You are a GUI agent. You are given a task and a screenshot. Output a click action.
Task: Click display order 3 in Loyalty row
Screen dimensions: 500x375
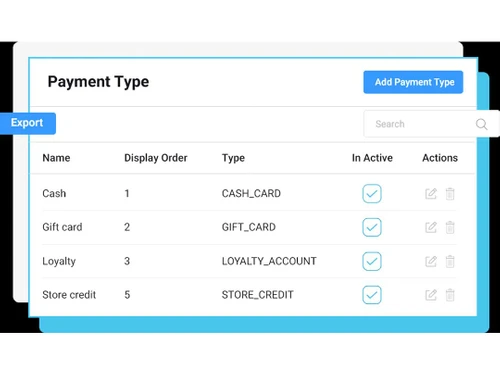point(127,261)
